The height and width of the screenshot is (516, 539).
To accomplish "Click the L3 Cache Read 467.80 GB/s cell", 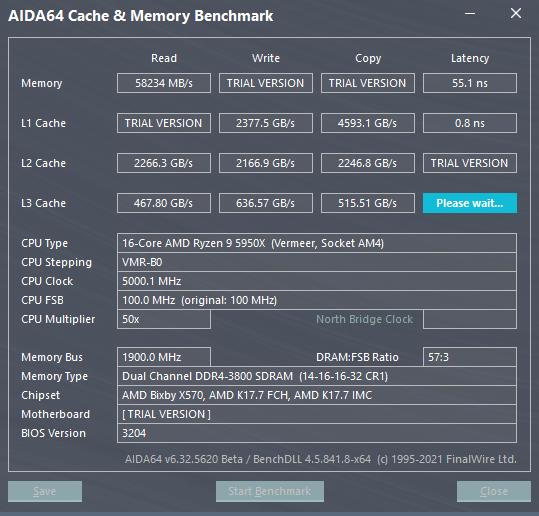I will pyautogui.click(x=164, y=203).
